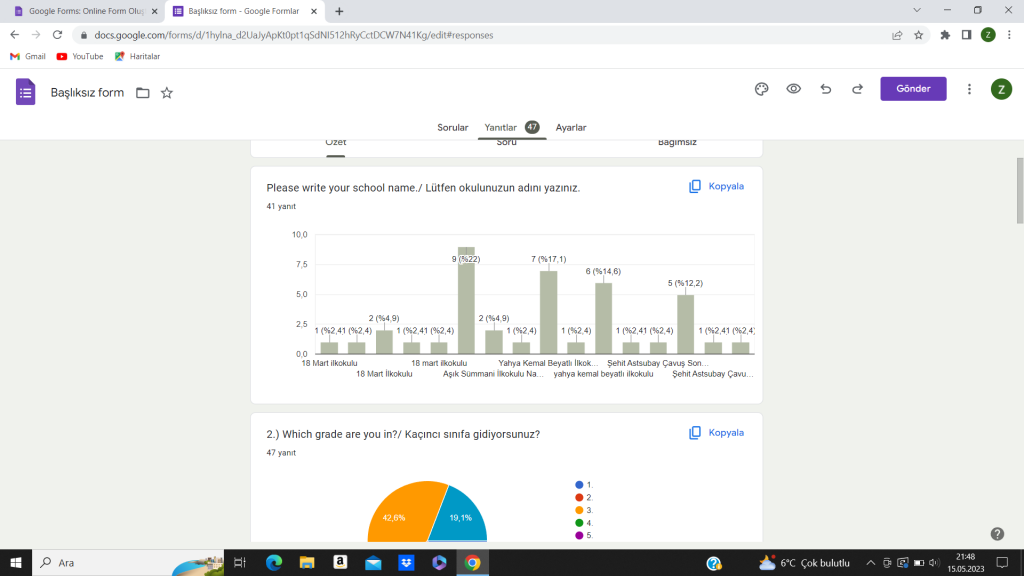Click the Redo arrow icon
The height and width of the screenshot is (576, 1024).
[857, 89]
